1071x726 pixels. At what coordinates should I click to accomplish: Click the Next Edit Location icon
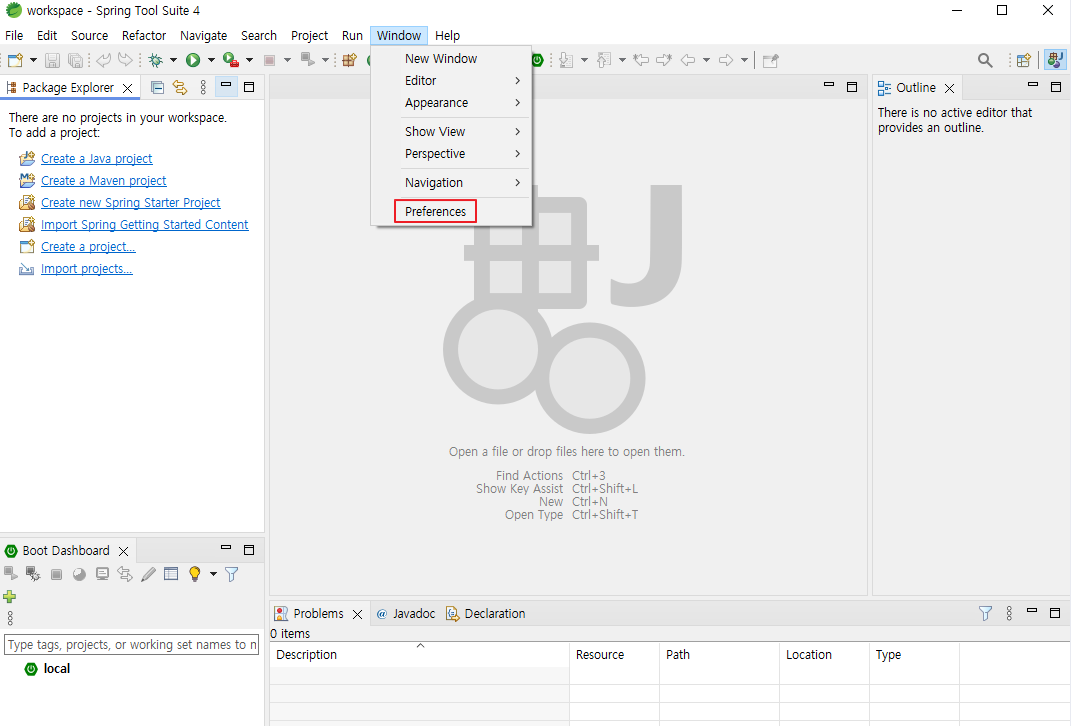click(664, 60)
